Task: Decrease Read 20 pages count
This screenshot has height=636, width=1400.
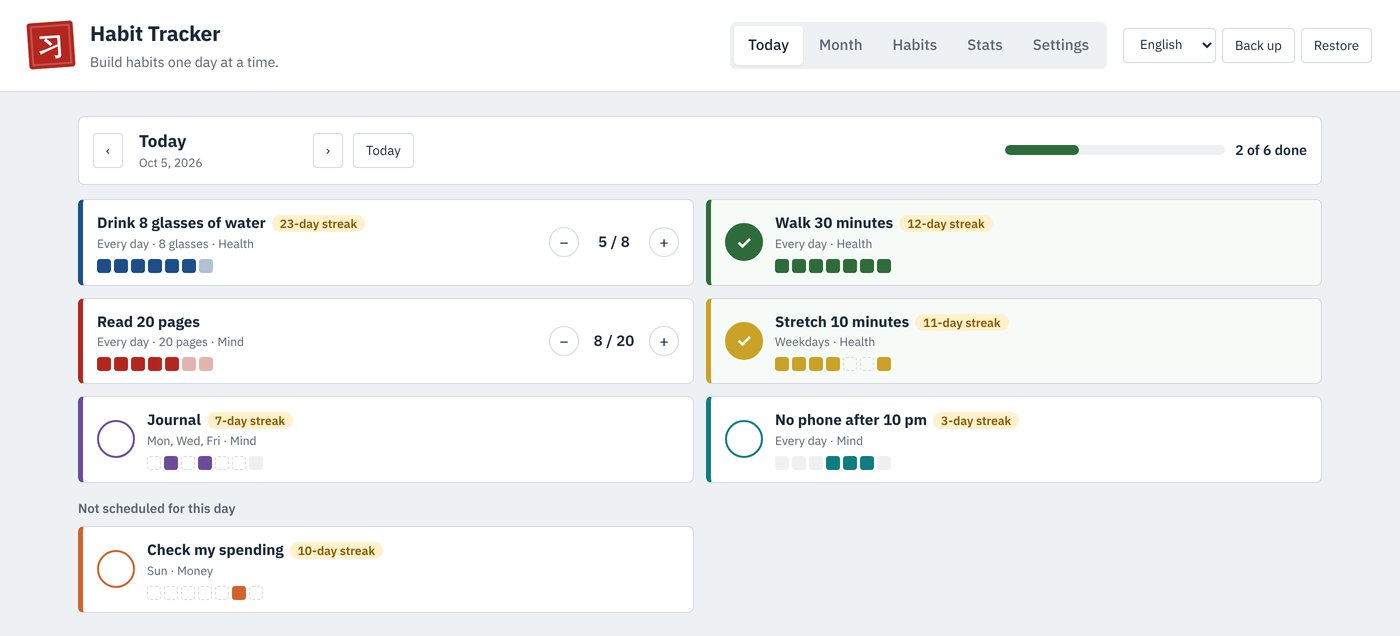Action: click(x=564, y=341)
